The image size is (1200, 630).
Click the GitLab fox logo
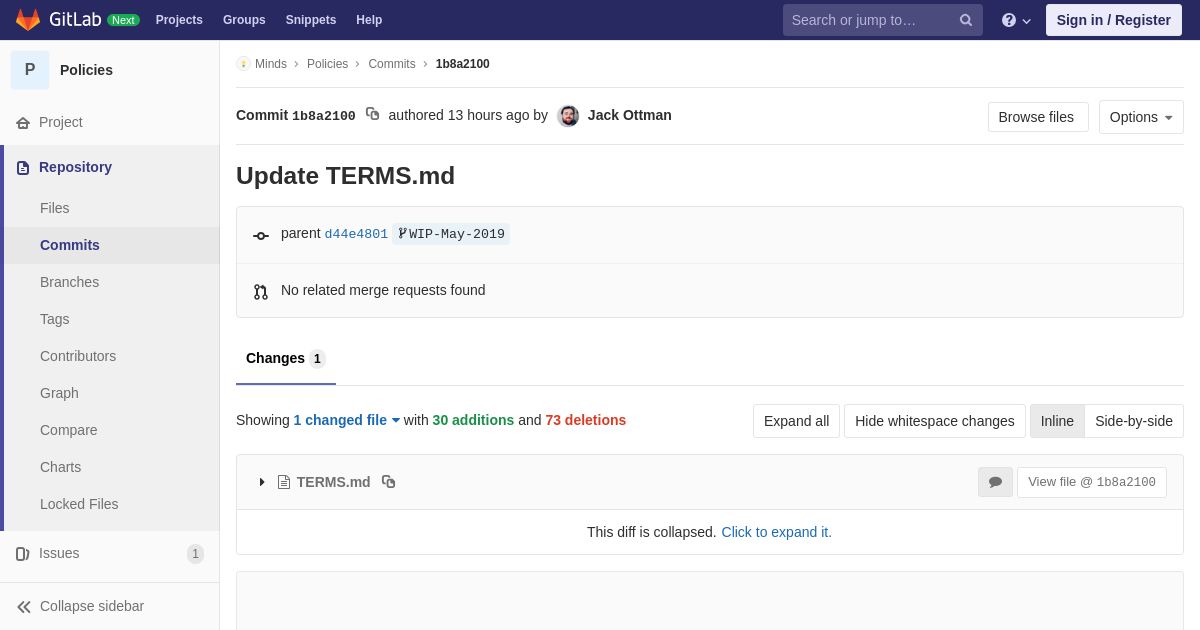click(x=28, y=20)
